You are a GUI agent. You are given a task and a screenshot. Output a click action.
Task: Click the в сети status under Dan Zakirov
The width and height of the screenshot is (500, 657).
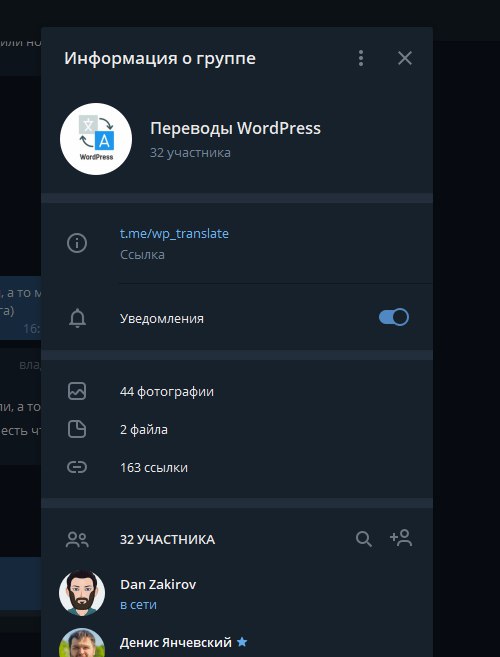pyautogui.click(x=138, y=605)
